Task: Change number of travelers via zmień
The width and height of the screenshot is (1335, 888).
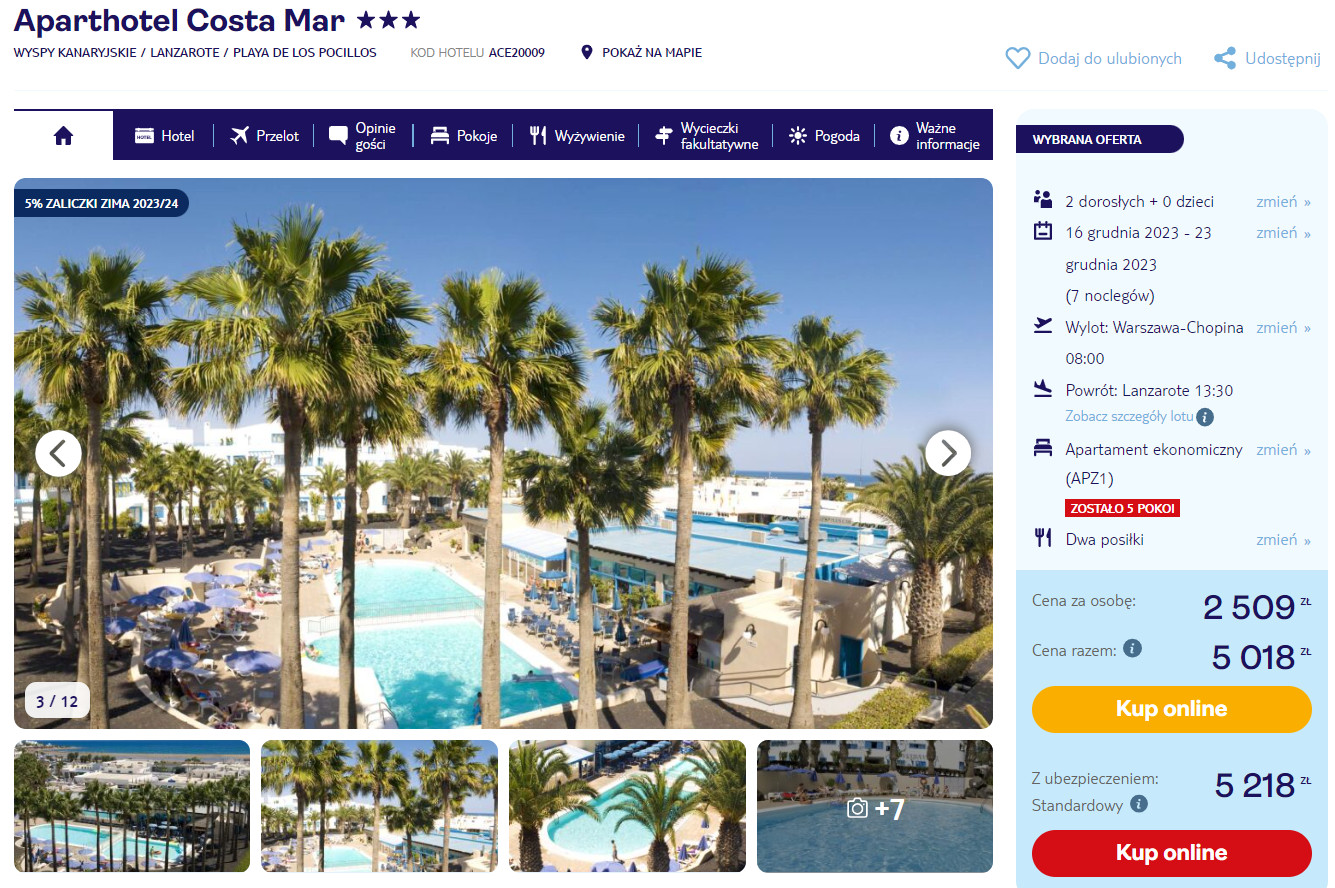Action: (x=1283, y=201)
